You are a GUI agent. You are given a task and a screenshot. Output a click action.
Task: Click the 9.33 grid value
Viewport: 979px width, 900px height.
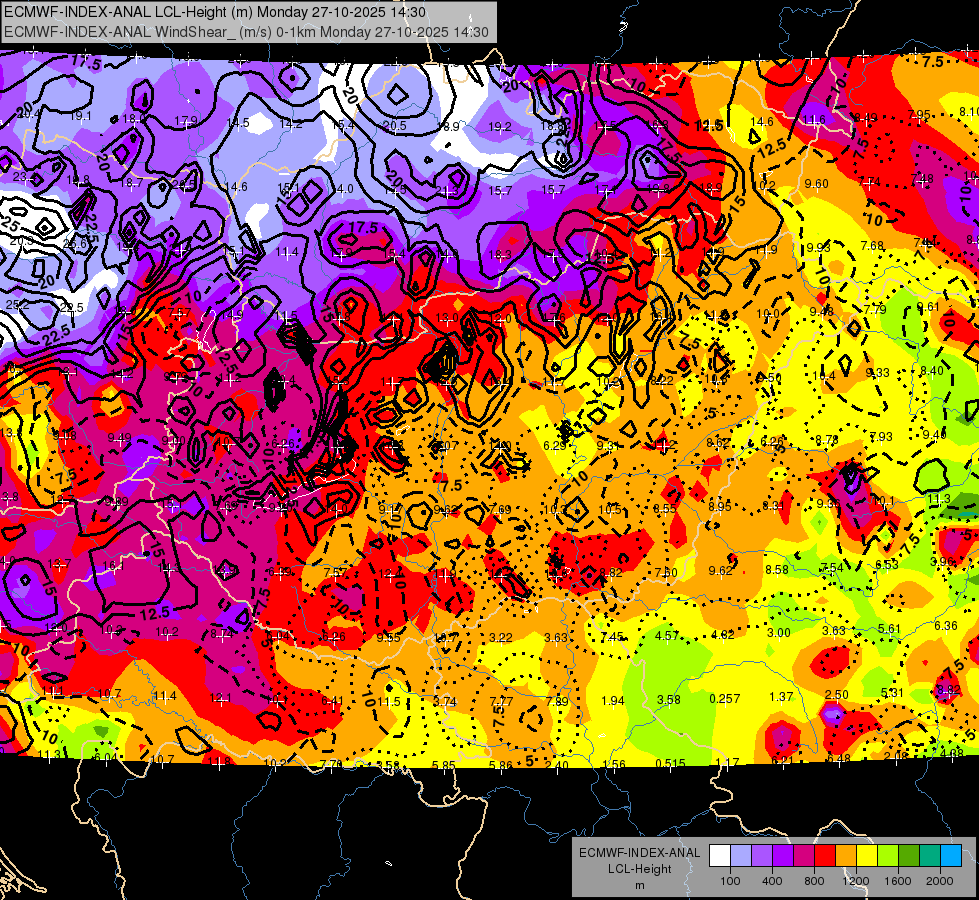[x=878, y=373]
